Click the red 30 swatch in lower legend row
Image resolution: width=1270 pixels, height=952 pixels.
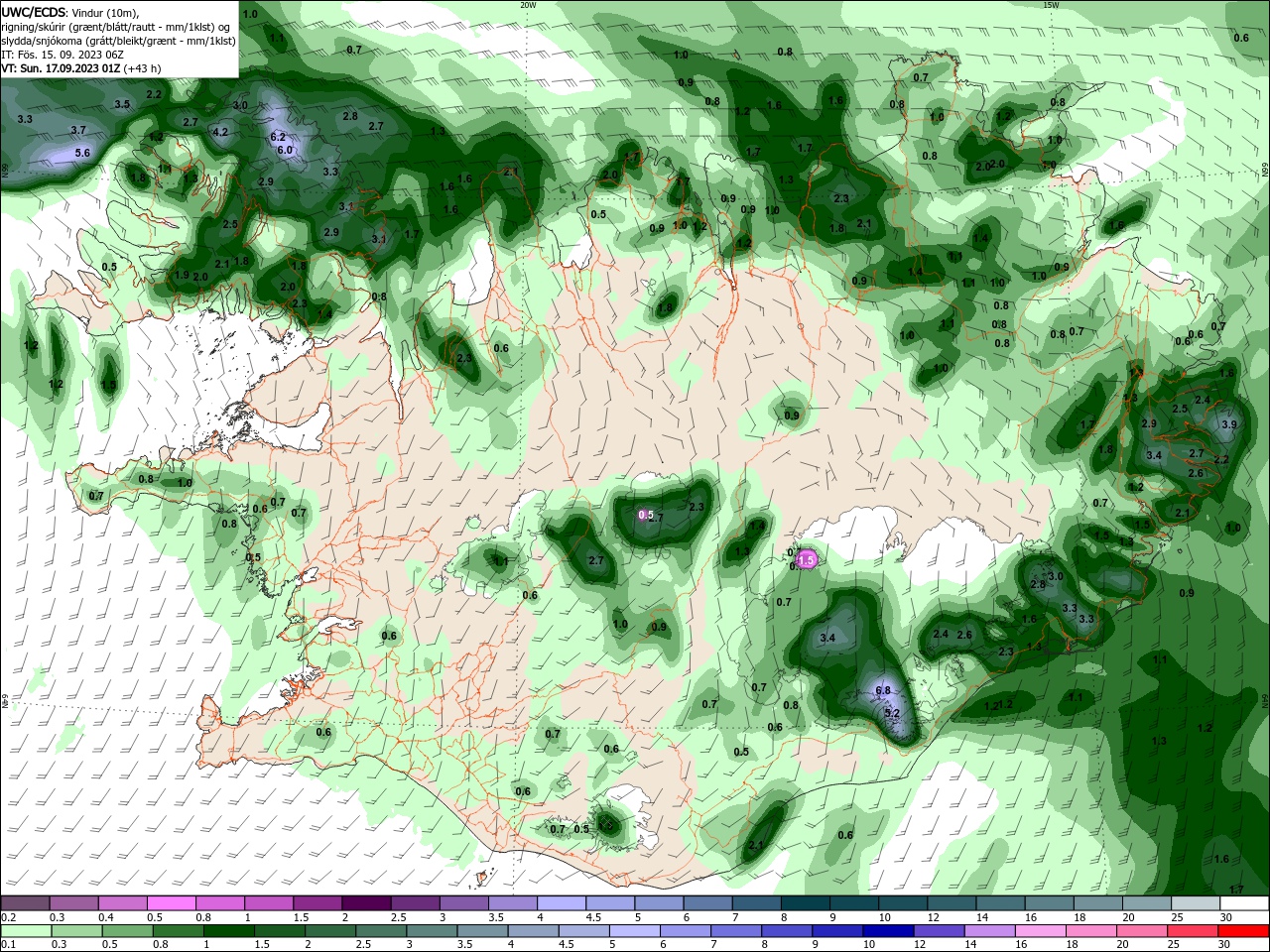pyautogui.click(x=1244, y=931)
